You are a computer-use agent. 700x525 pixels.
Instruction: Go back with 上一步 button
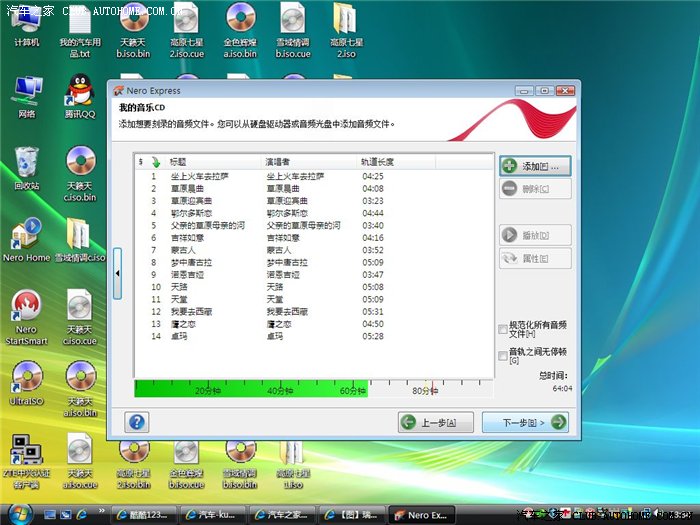tap(436, 422)
